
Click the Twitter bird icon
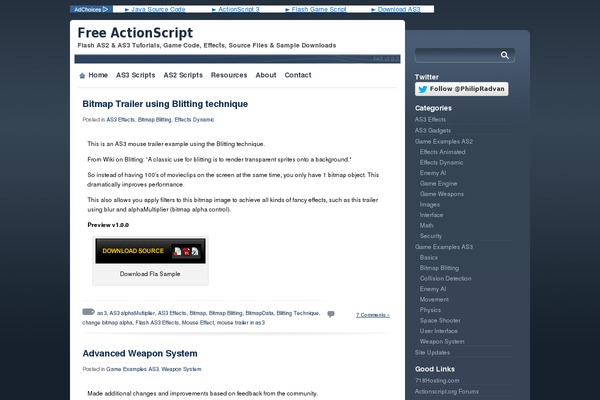422,89
